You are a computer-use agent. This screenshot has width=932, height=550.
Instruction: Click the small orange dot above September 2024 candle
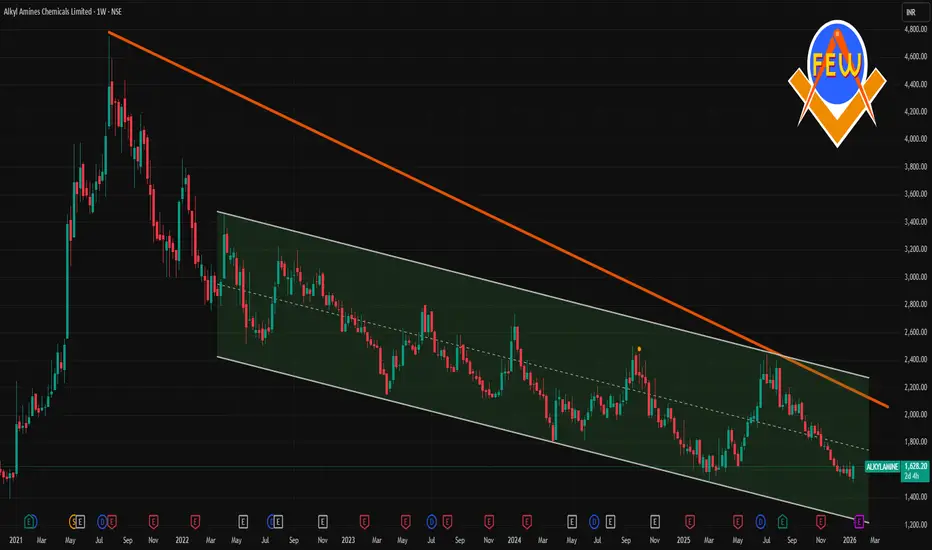[639, 349]
